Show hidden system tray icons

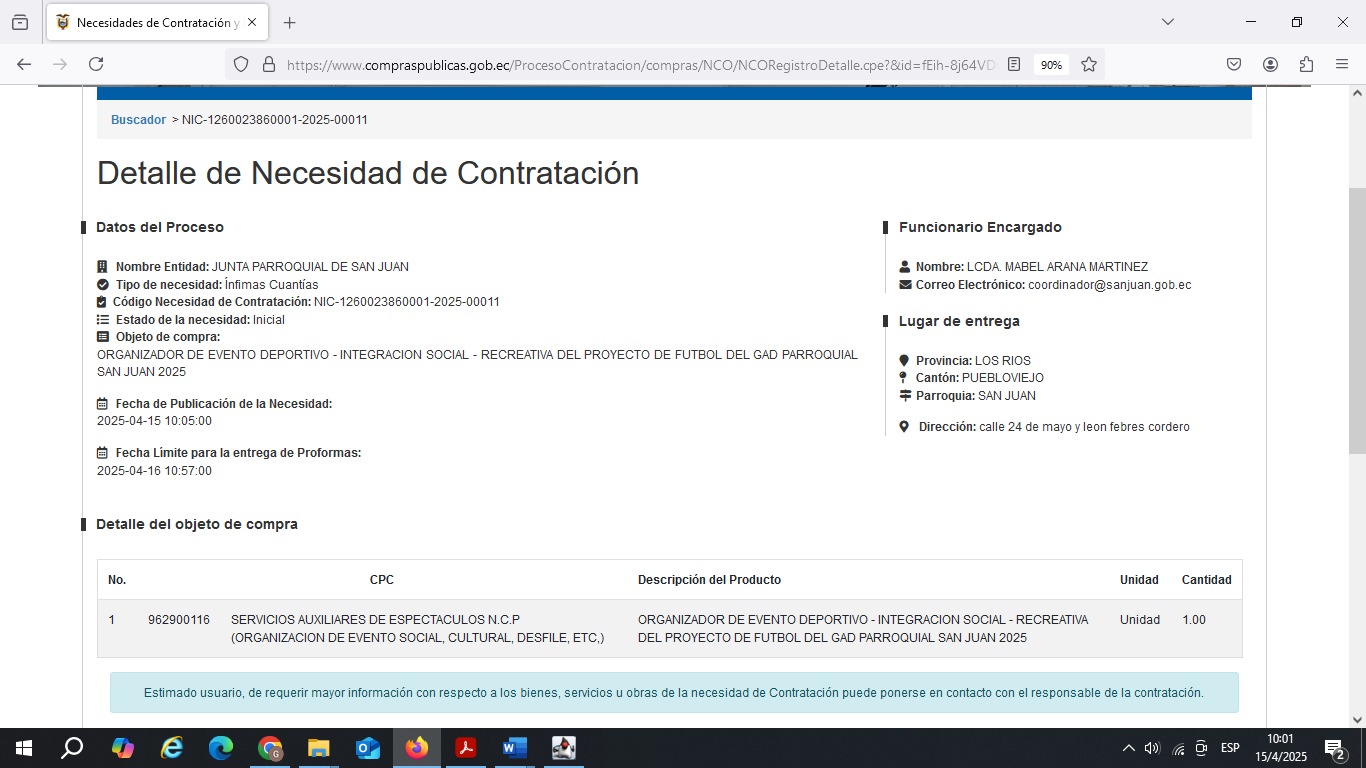pyautogui.click(x=1128, y=748)
